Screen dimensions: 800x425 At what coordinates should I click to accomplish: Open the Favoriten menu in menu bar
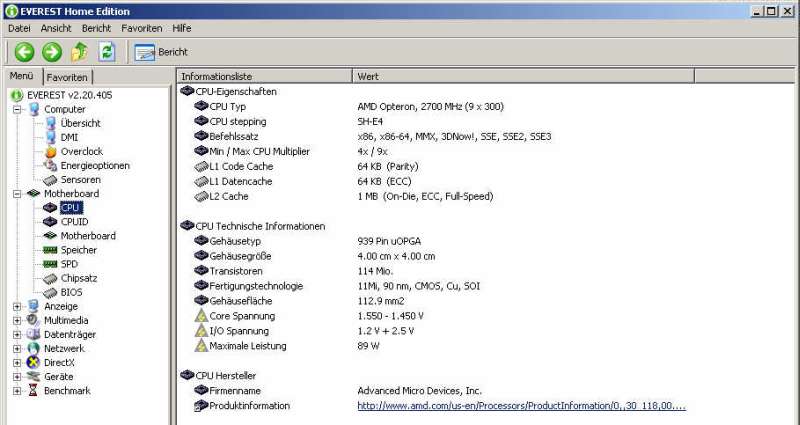click(142, 29)
